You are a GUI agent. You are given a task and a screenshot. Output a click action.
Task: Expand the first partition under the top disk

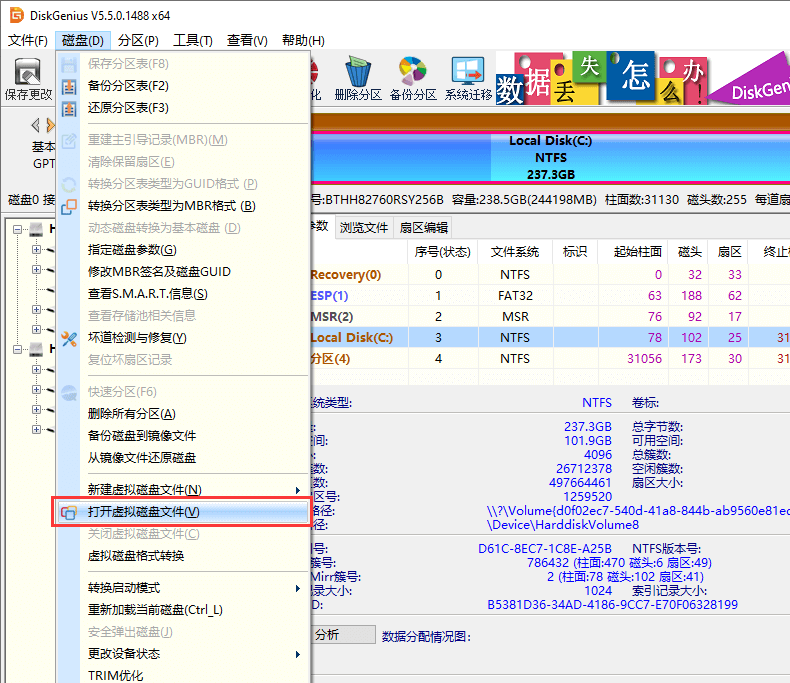coord(36,249)
